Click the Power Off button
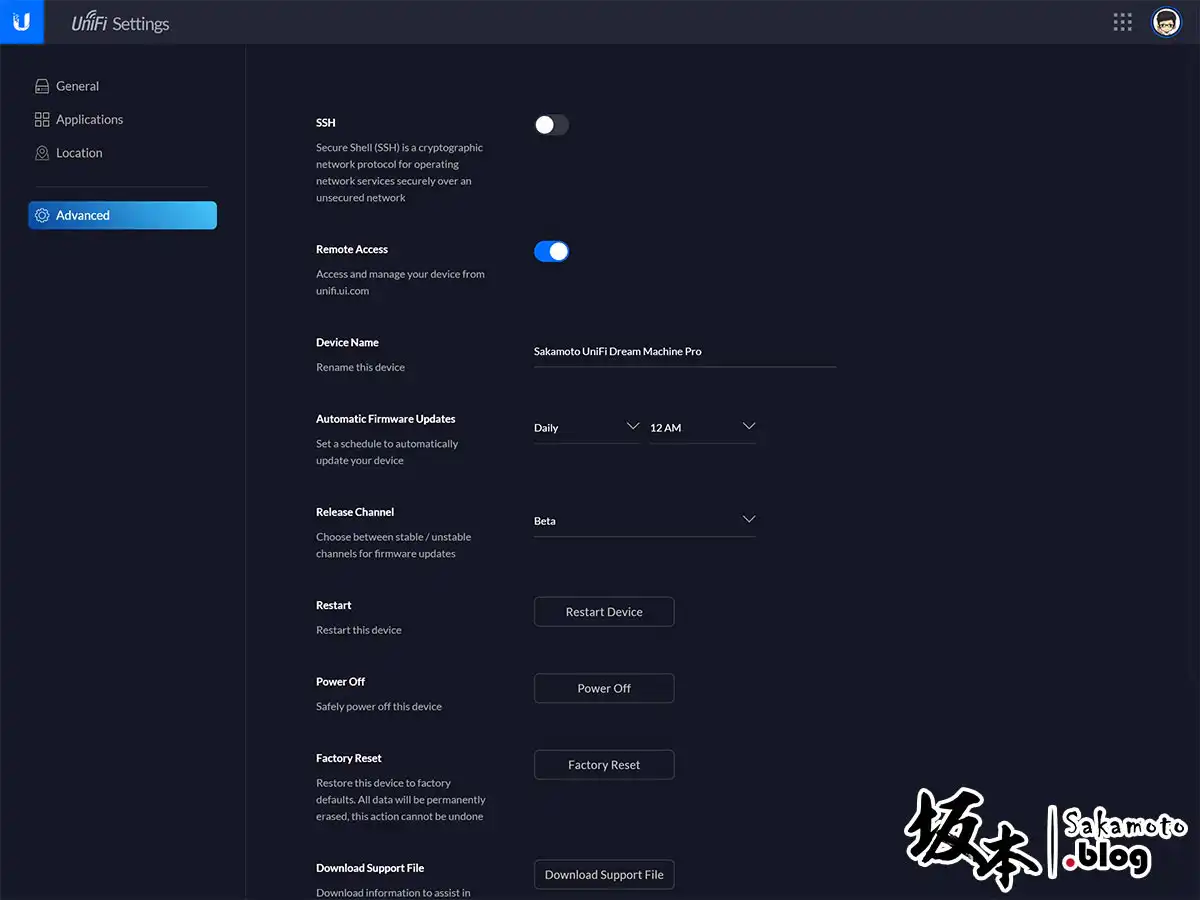1200x900 pixels. pos(604,688)
